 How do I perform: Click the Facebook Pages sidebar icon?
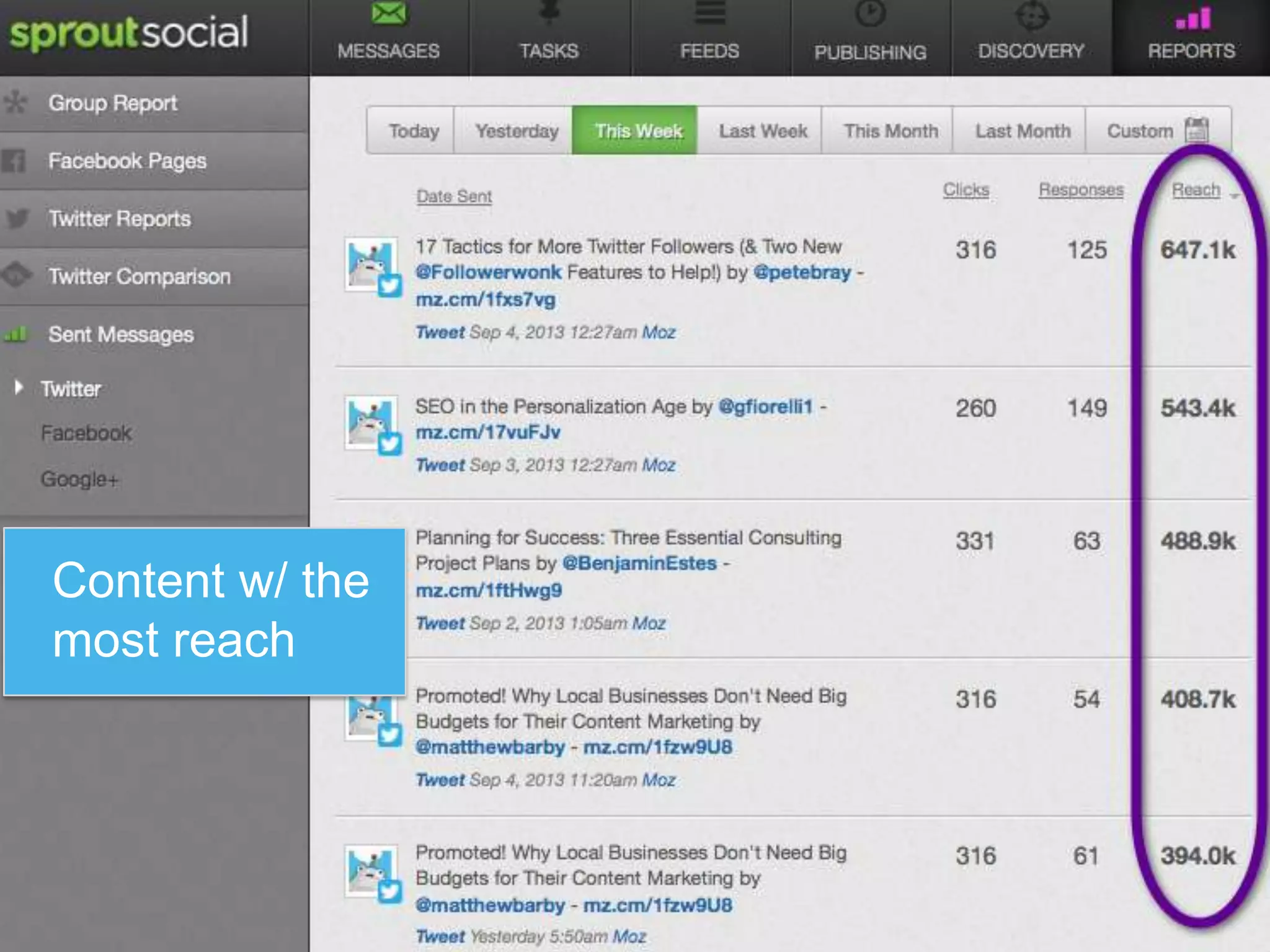[x=14, y=161]
